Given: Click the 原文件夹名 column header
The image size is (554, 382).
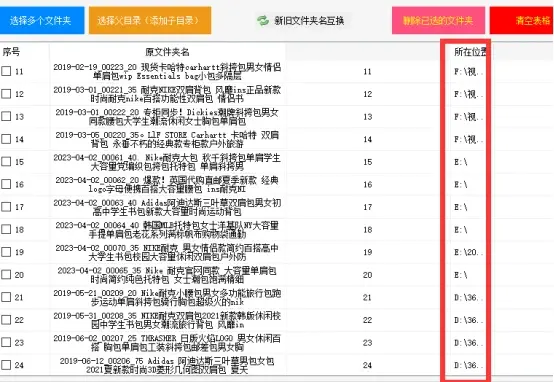Looking at the screenshot, I should pos(167,52).
